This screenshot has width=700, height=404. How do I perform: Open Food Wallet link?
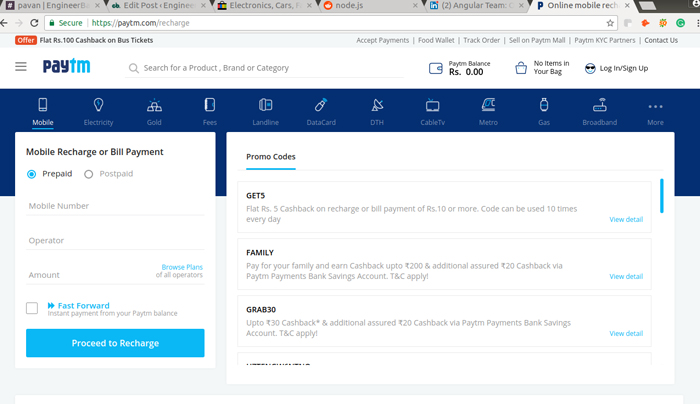tap(436, 40)
